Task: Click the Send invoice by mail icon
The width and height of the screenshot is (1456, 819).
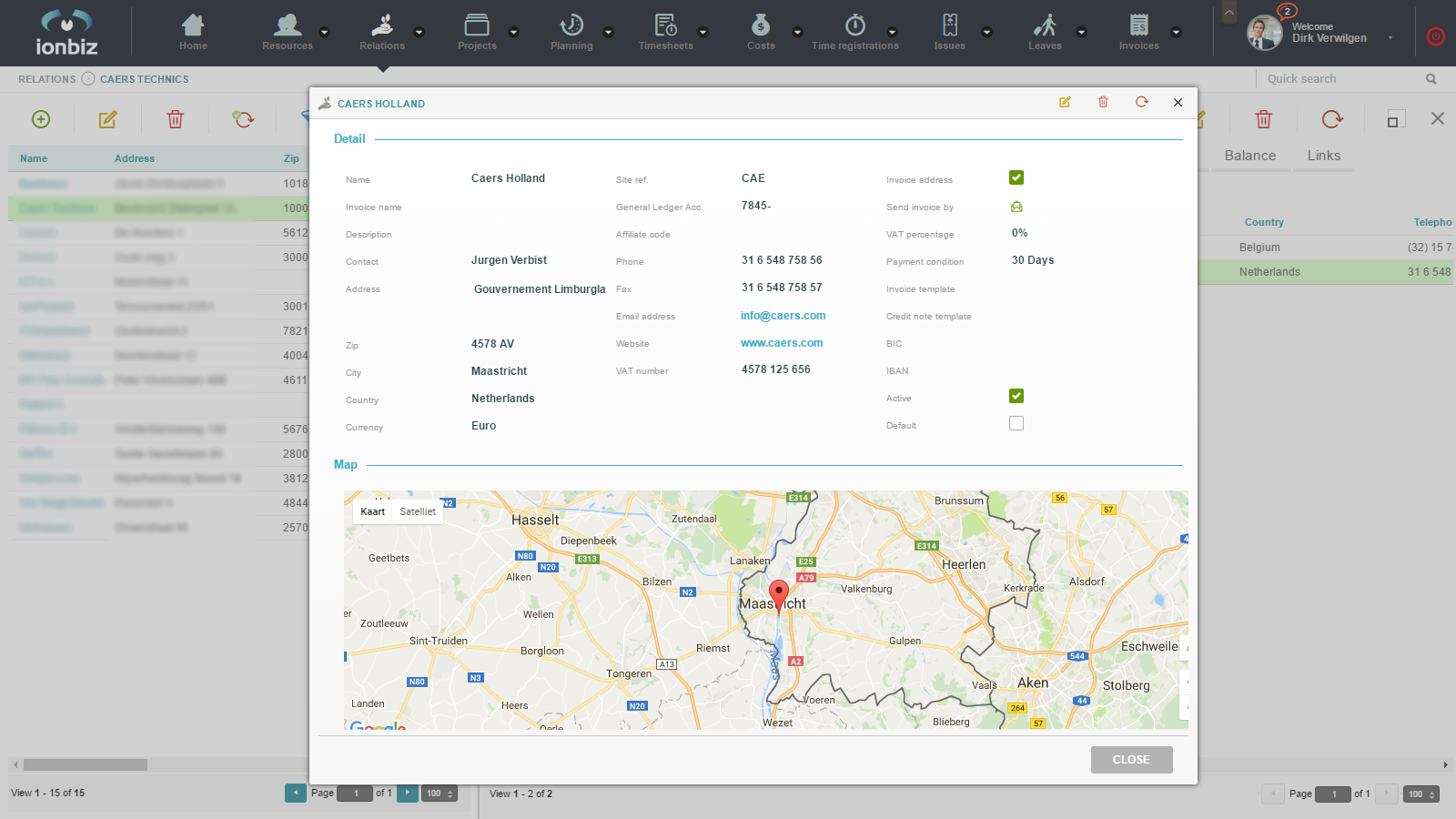Action: [1016, 207]
